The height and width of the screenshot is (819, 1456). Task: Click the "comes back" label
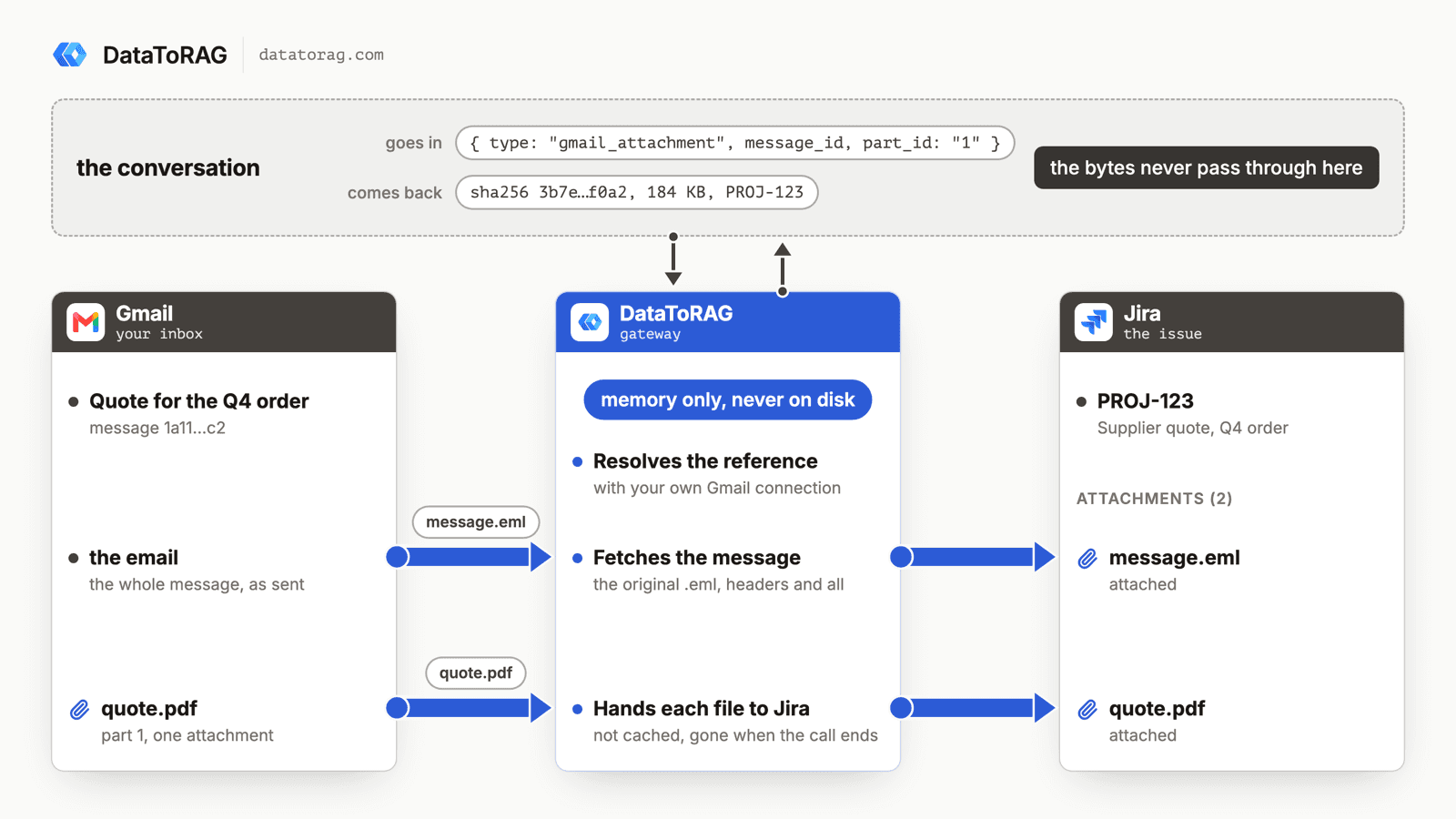pyautogui.click(x=395, y=193)
